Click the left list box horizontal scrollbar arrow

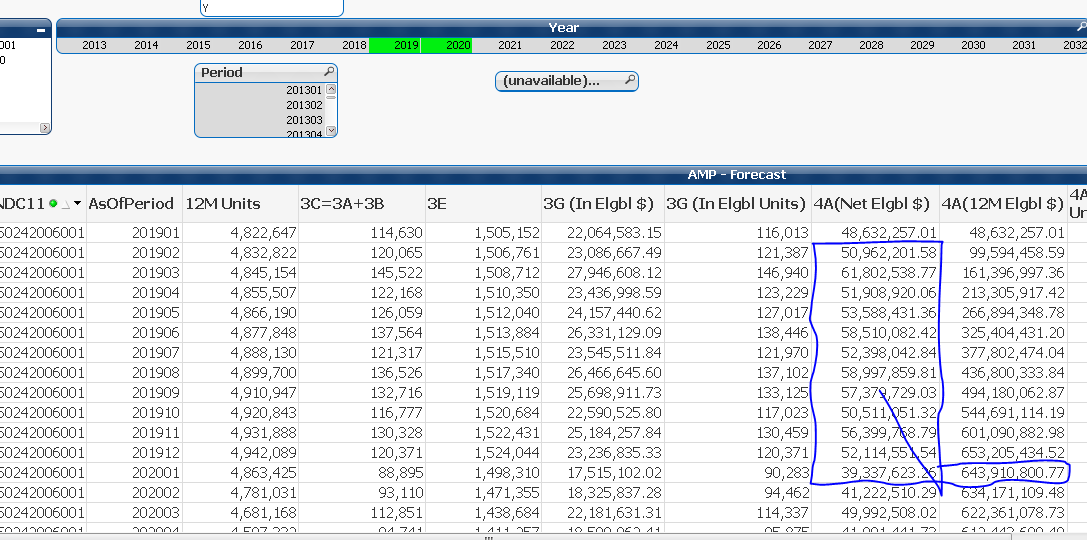tap(43, 128)
